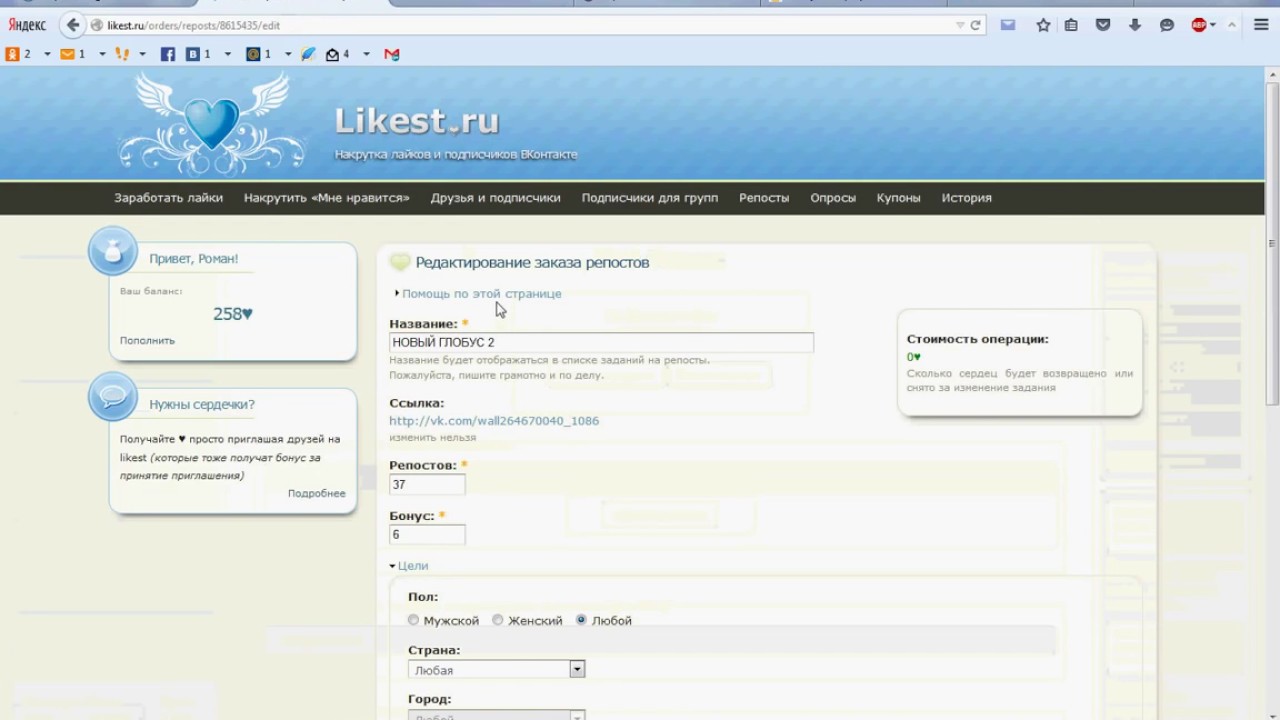This screenshot has width=1280, height=720.
Task: Click the open envelope mail icon
Action: point(332,54)
